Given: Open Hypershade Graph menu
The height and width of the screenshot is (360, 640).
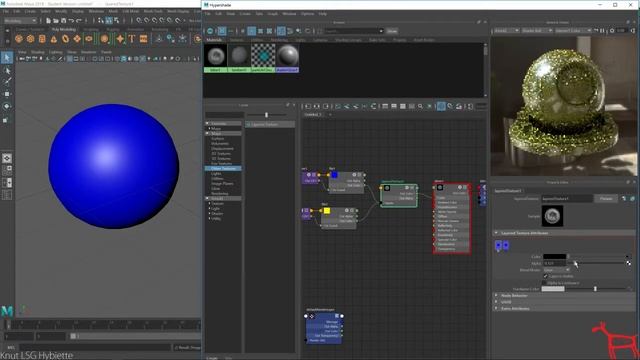Looking at the screenshot, I should point(273,13).
